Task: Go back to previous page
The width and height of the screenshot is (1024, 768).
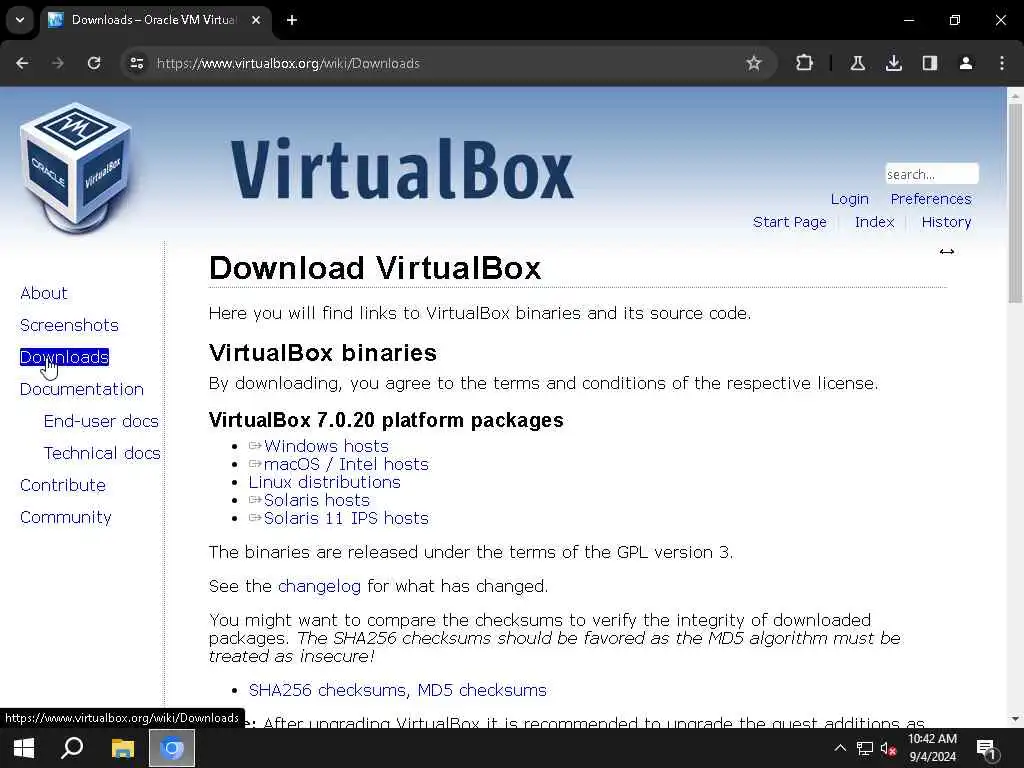Action: tap(22, 63)
